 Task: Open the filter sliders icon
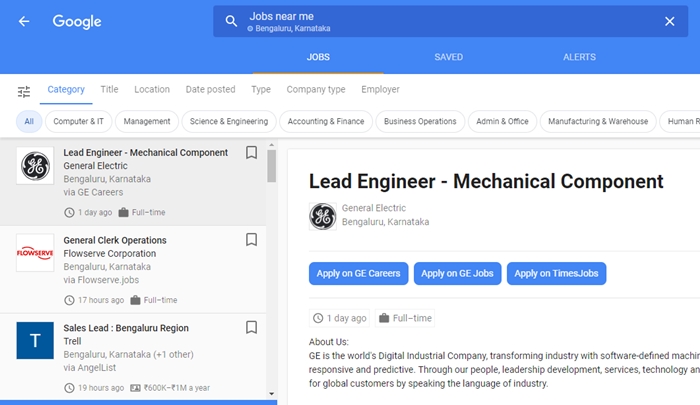coord(24,92)
